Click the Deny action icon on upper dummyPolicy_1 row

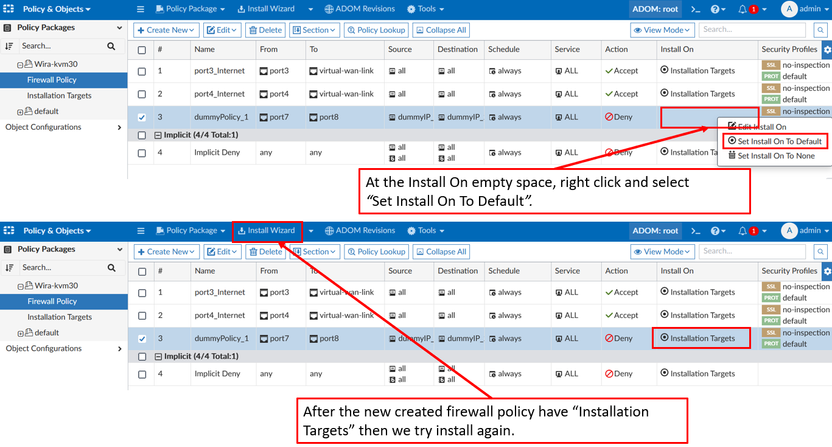(x=609, y=117)
